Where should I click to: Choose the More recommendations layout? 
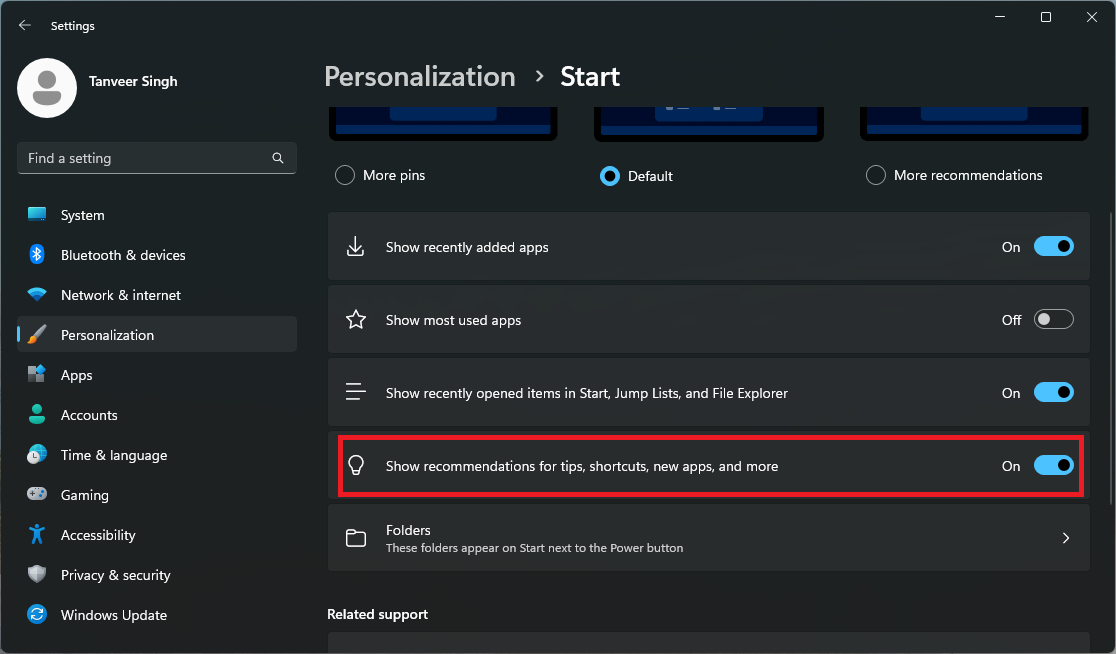coord(875,174)
